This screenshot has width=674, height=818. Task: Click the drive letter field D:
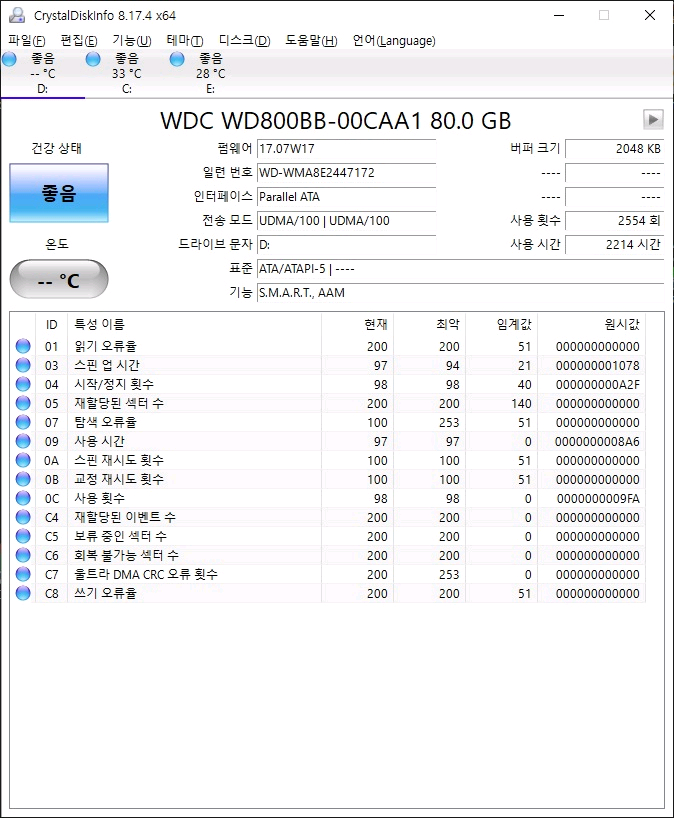click(346, 245)
